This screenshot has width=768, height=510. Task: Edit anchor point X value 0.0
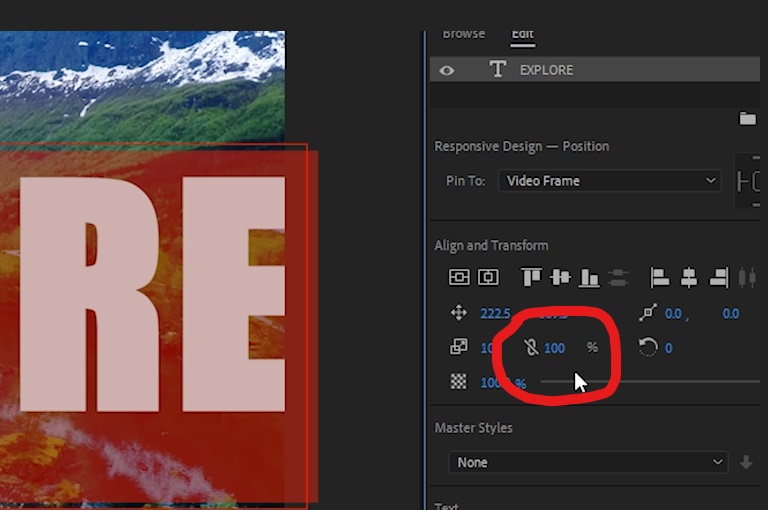click(673, 314)
